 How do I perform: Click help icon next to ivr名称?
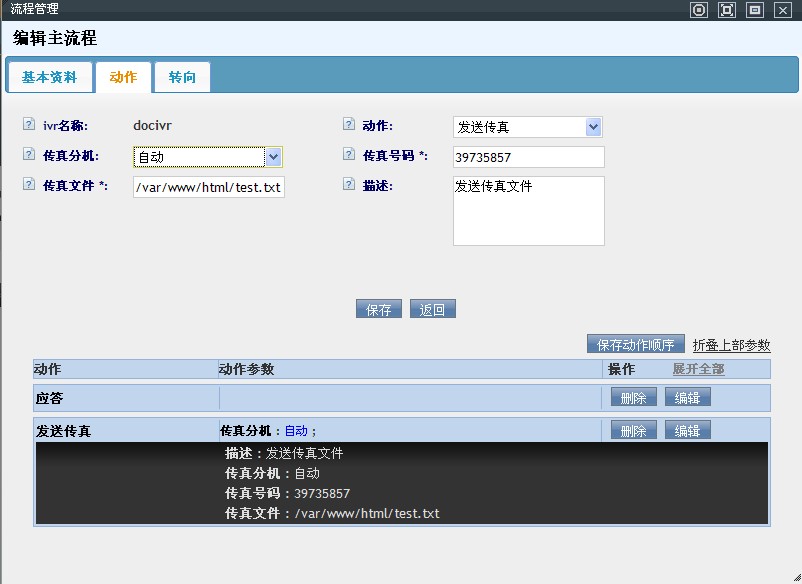pyautogui.click(x=28, y=125)
